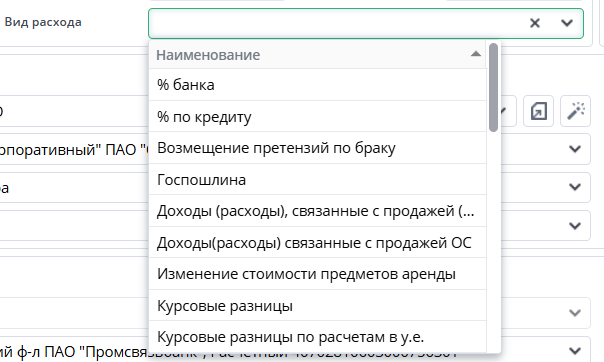
Task: Clear the Вид расхода field with X
Action: point(535,23)
